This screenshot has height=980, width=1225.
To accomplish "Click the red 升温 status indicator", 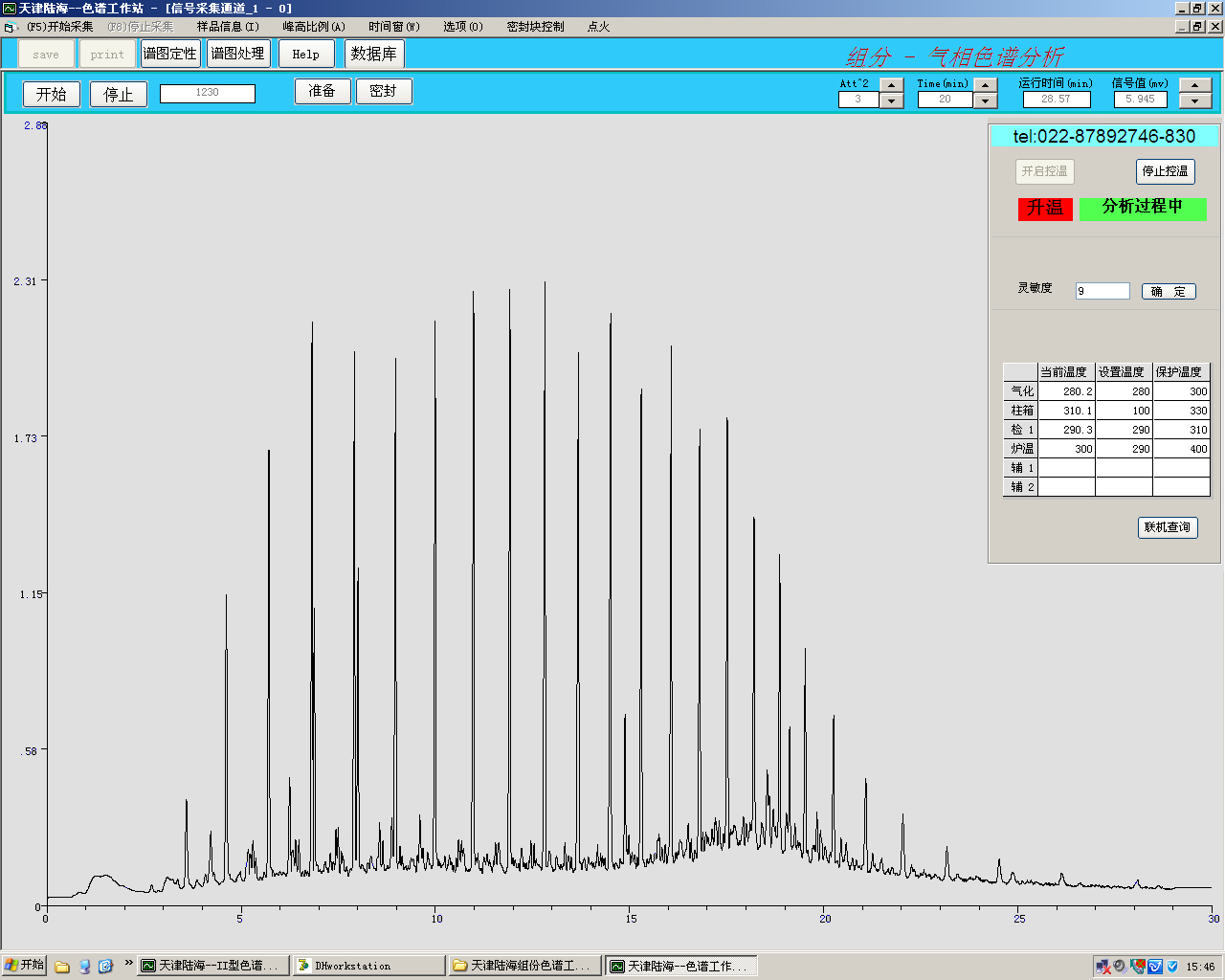I will 1045,209.
